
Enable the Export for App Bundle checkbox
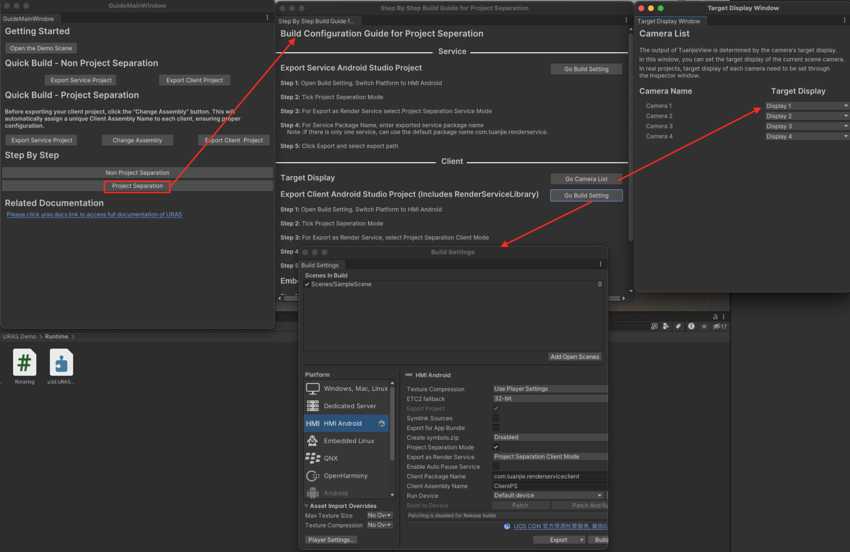pyautogui.click(x=496, y=428)
